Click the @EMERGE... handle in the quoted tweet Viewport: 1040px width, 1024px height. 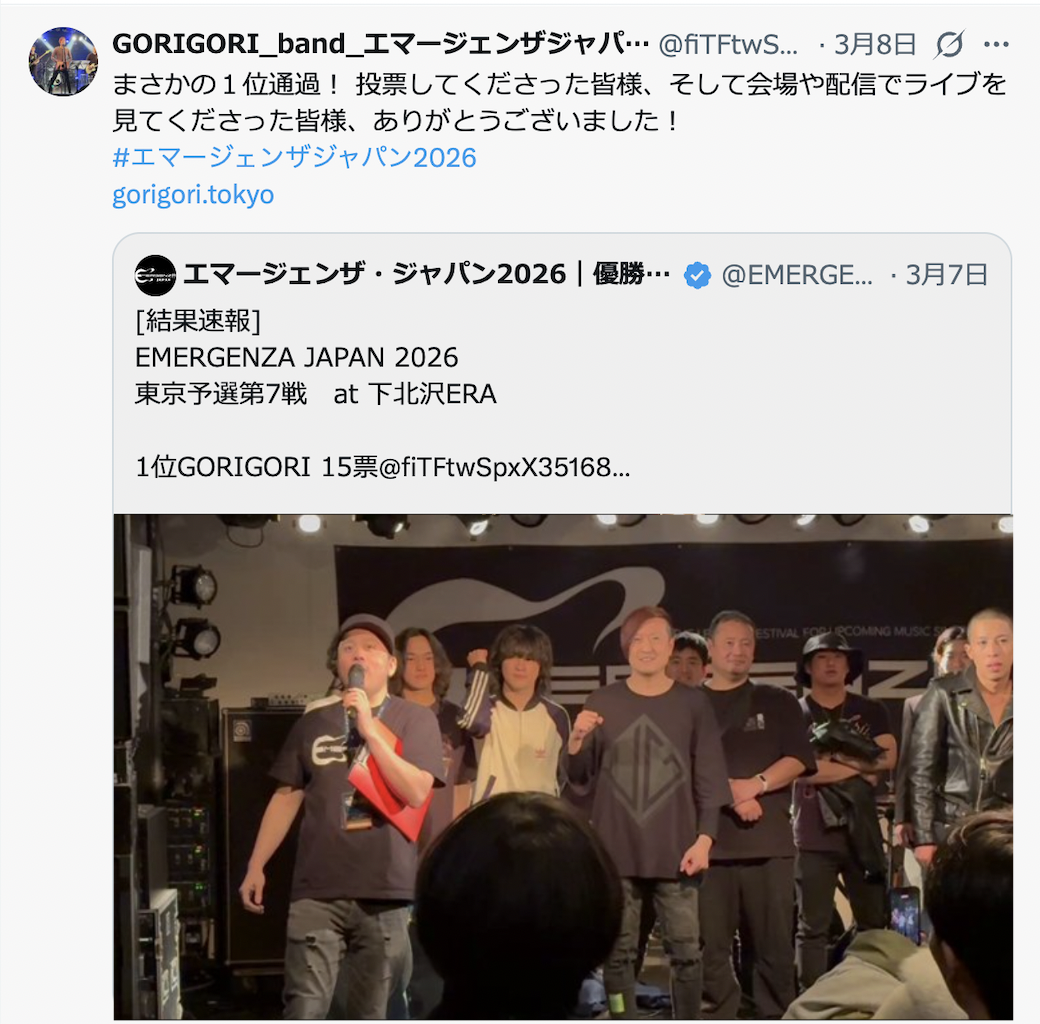coord(797,275)
